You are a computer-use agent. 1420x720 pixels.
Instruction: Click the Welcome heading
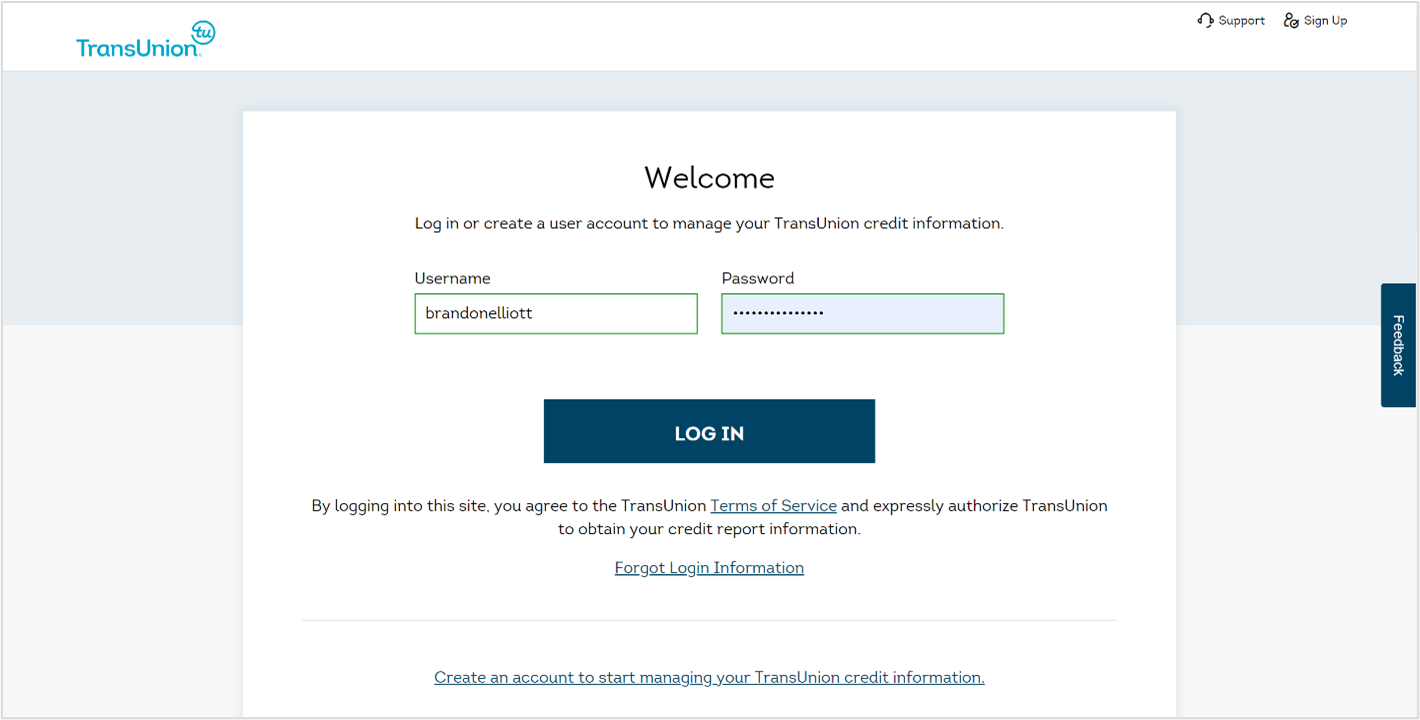[x=709, y=178]
